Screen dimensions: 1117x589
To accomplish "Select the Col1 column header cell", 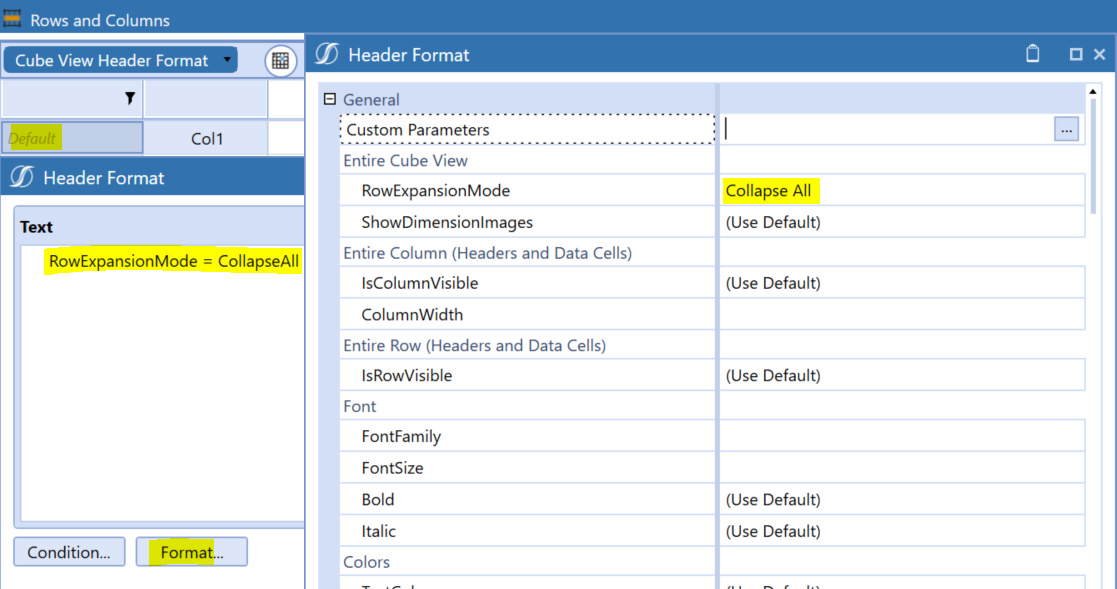I will [x=207, y=138].
